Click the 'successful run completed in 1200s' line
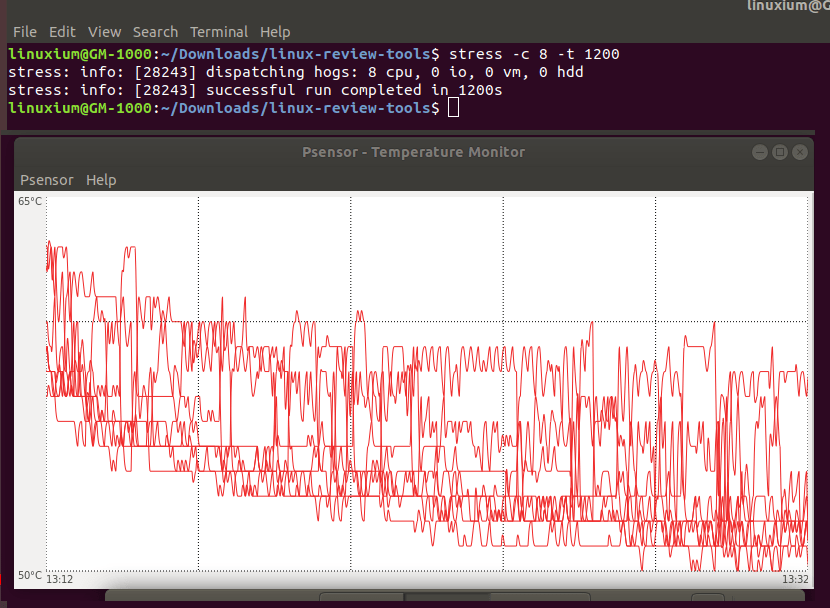830x608 pixels. [255, 90]
